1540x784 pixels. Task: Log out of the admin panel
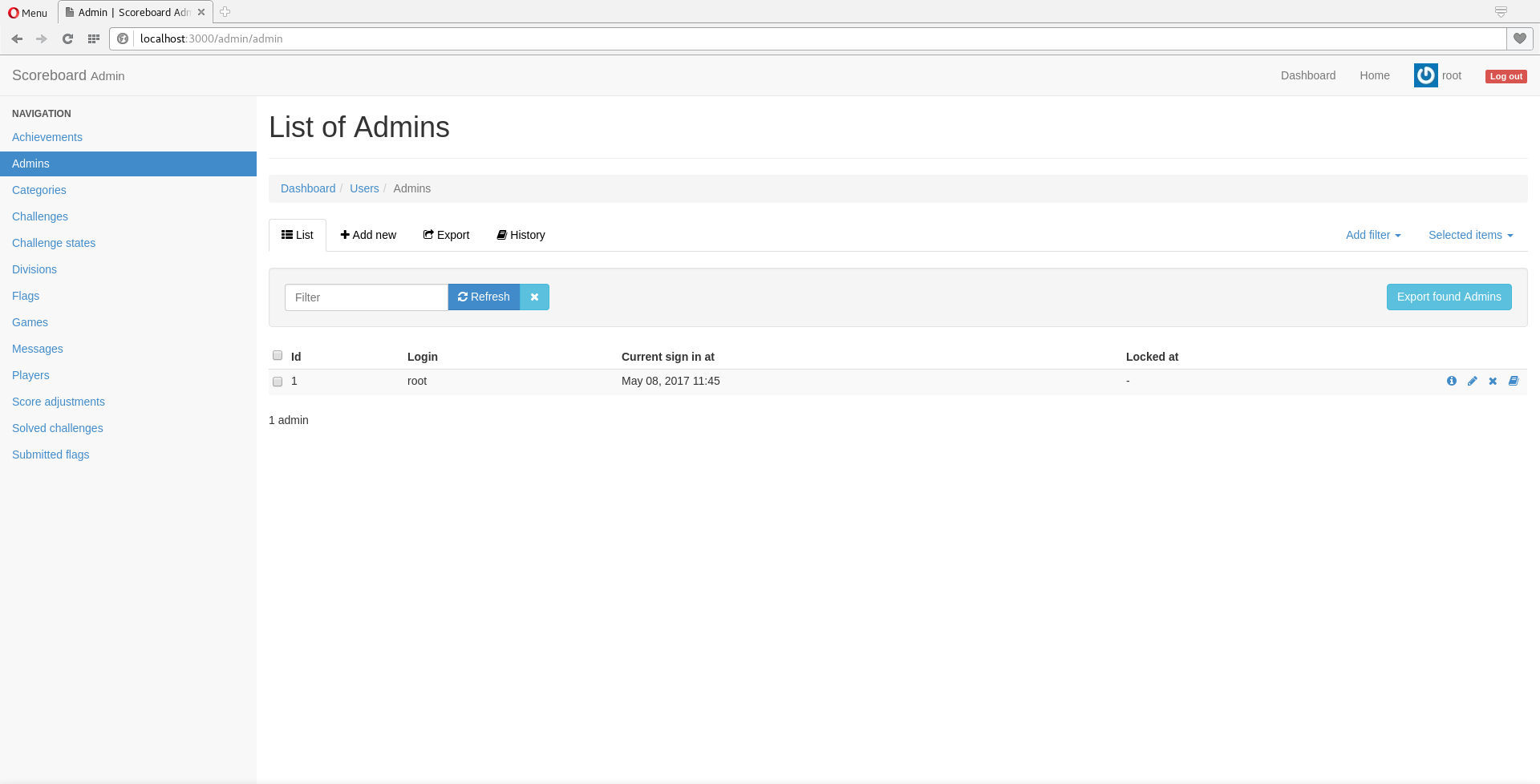pyautogui.click(x=1506, y=76)
